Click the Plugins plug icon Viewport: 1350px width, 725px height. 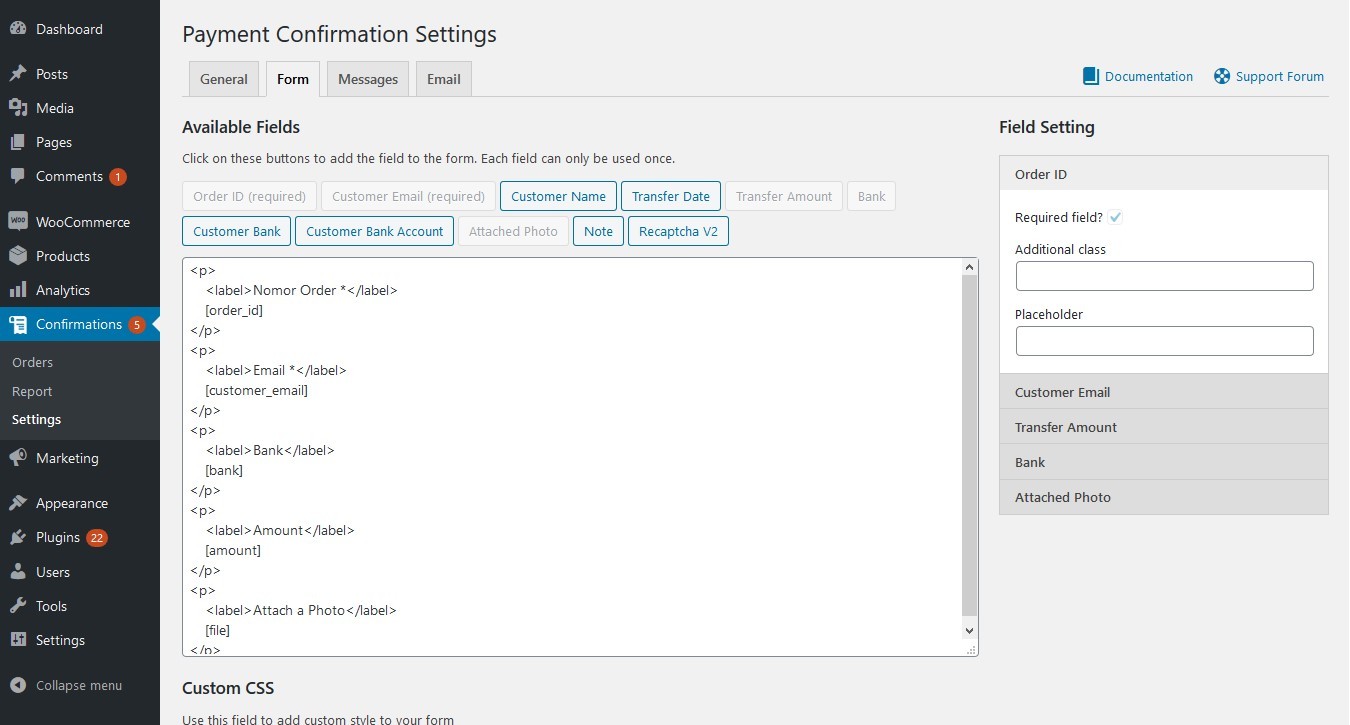pyautogui.click(x=18, y=537)
